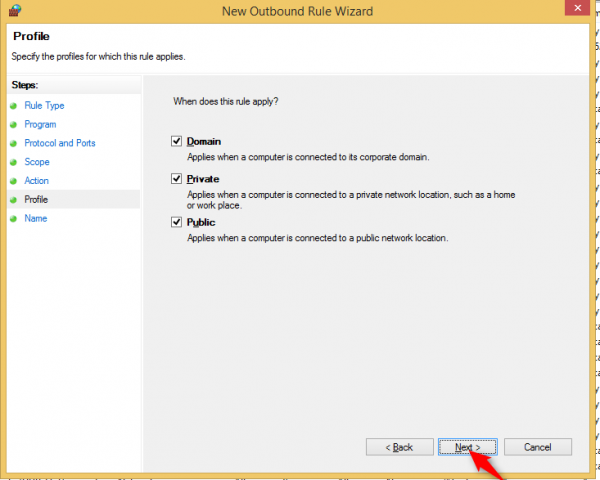Screen dimensions: 600x480
Task: Cancel the New Outbound Rule Wizard
Action: pyautogui.click(x=538, y=447)
